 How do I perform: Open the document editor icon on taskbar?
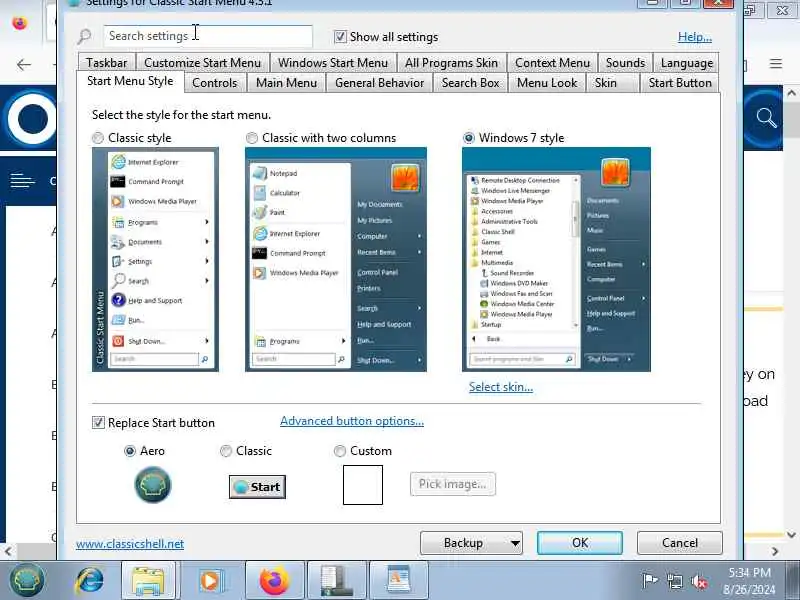pos(398,581)
